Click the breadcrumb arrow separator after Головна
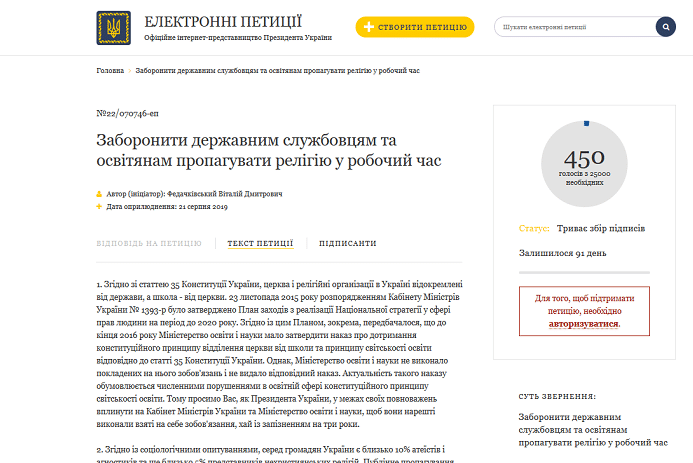This screenshot has width=693, height=463. click(x=129, y=71)
